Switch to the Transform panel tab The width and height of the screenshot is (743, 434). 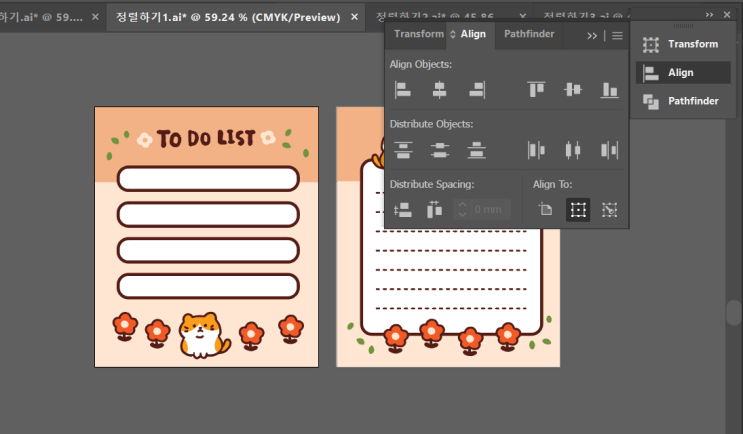[419, 34]
